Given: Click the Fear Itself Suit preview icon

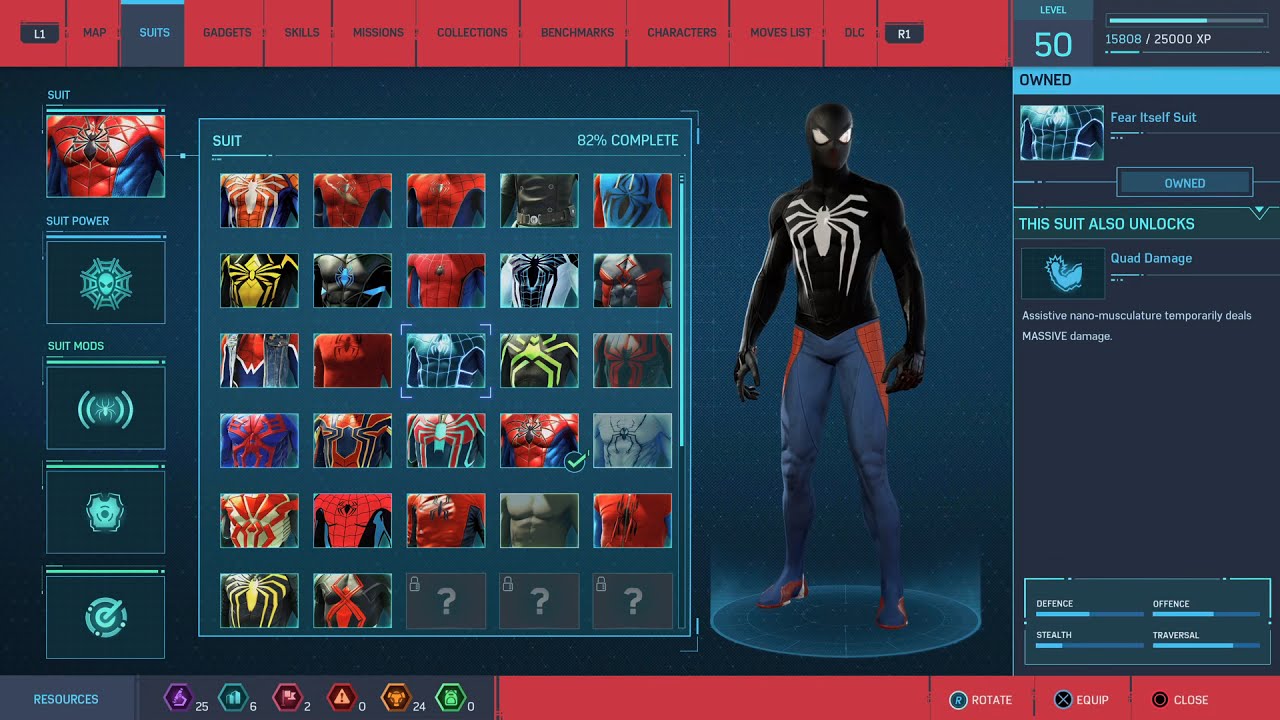Looking at the screenshot, I should coord(1061,133).
